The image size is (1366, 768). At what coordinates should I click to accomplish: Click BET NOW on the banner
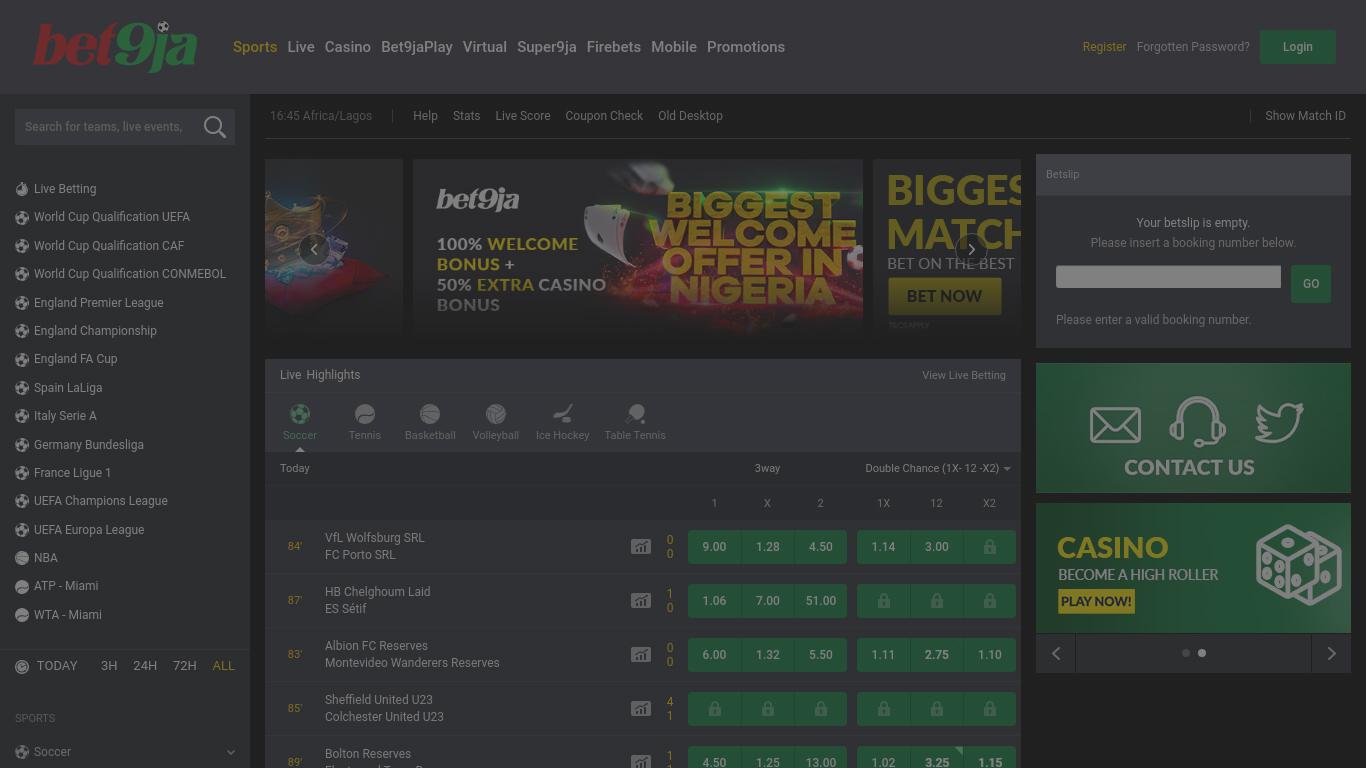944,296
